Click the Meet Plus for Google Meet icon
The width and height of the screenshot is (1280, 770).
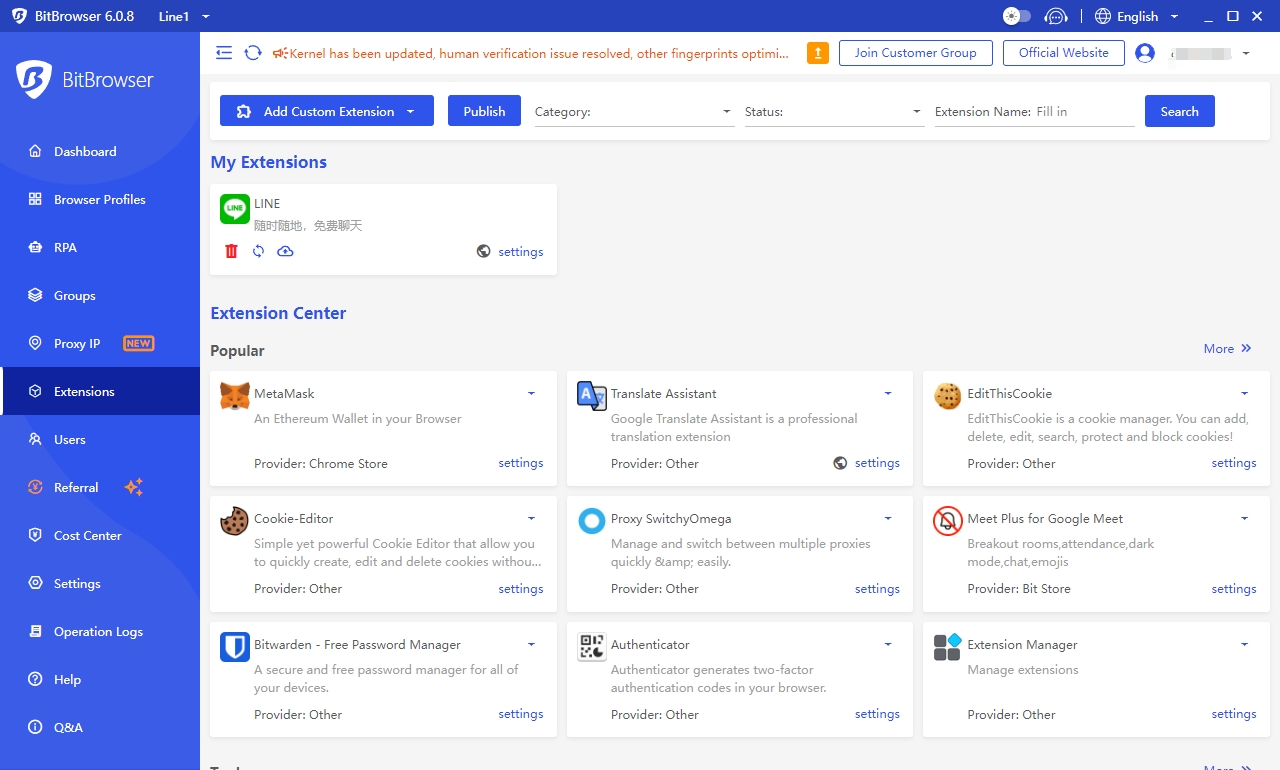pos(948,521)
